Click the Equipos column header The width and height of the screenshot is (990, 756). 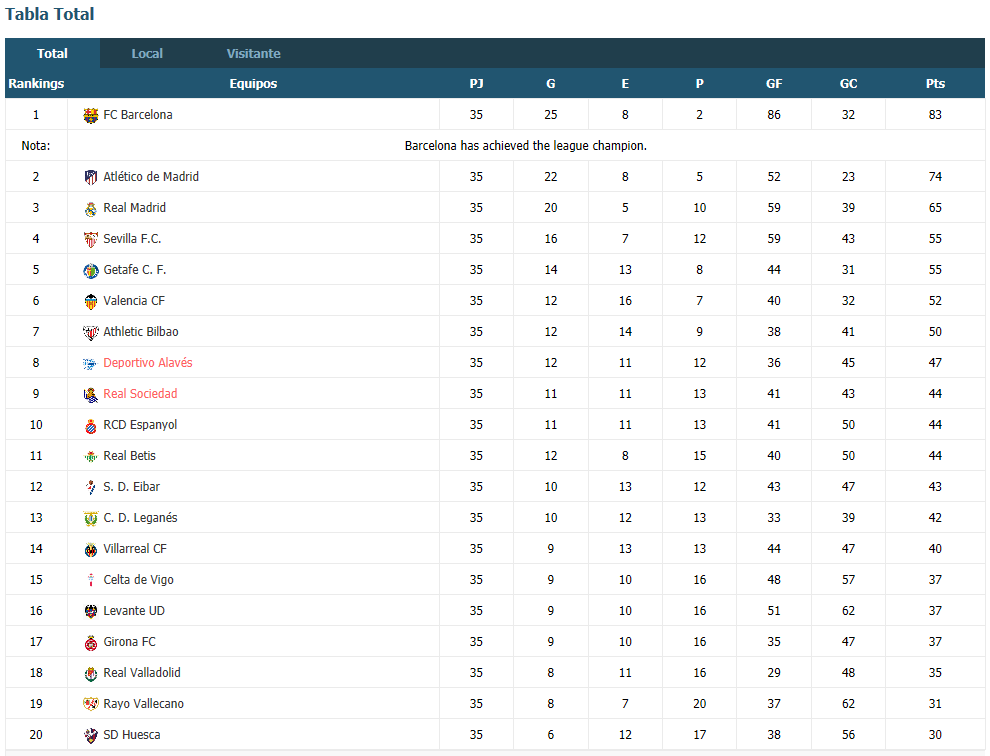click(253, 83)
